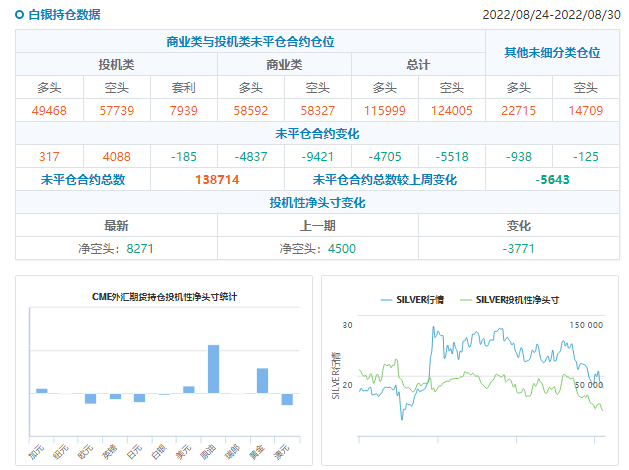Click the 黄金 bar in the bar chart
This screenshot has width=629, height=470.
click(x=262, y=381)
